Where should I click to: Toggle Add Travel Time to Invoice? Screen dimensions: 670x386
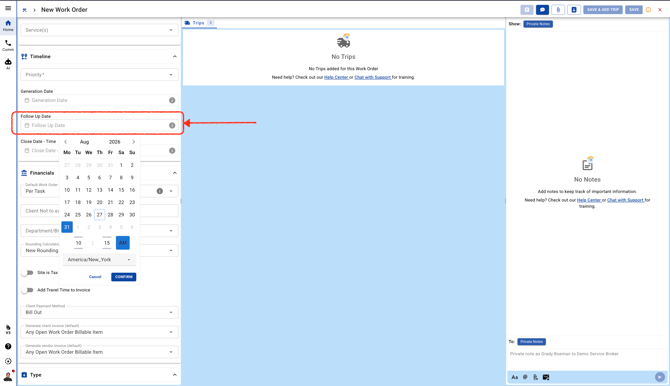27,290
